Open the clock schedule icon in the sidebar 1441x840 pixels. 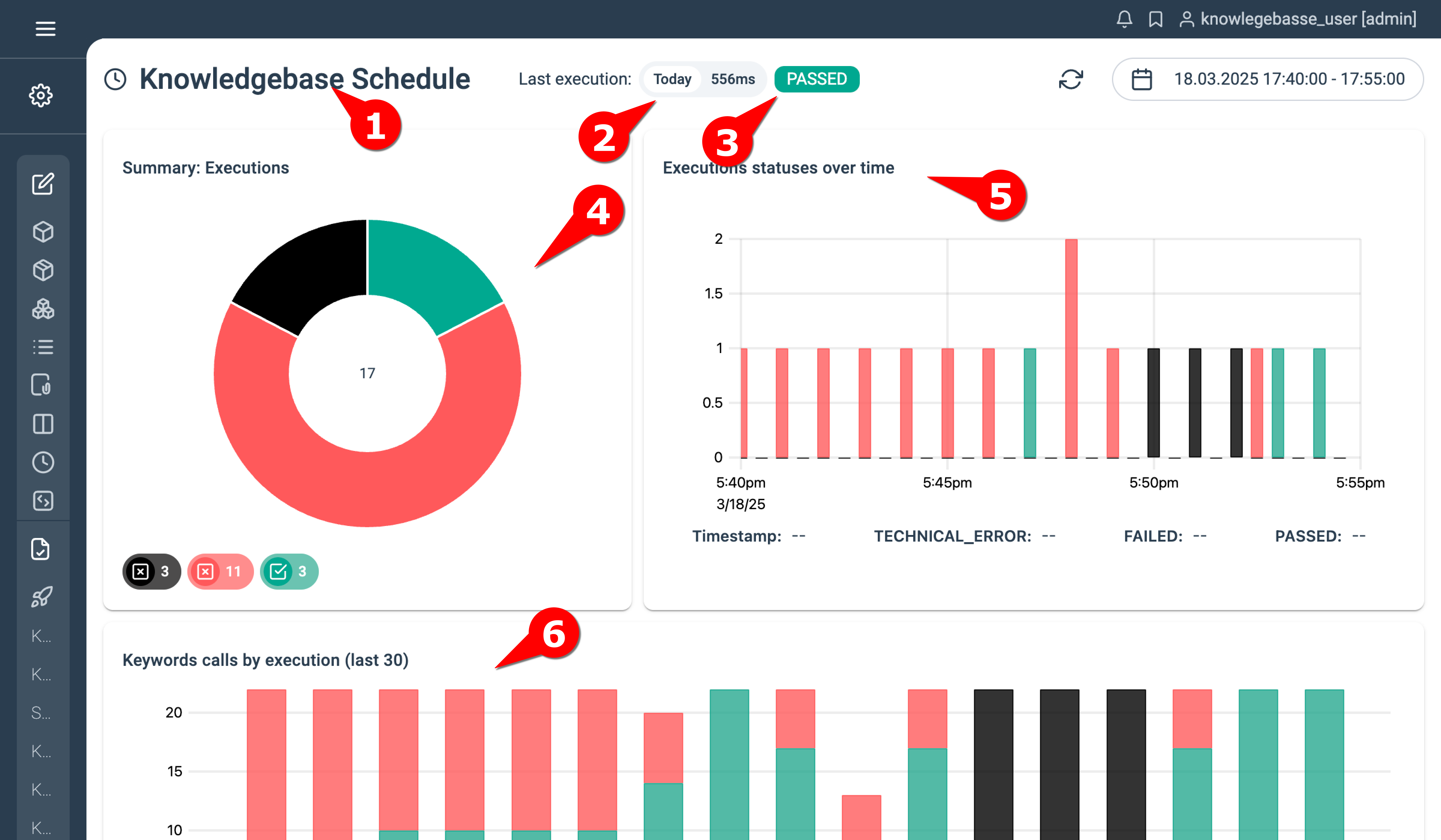[44, 462]
